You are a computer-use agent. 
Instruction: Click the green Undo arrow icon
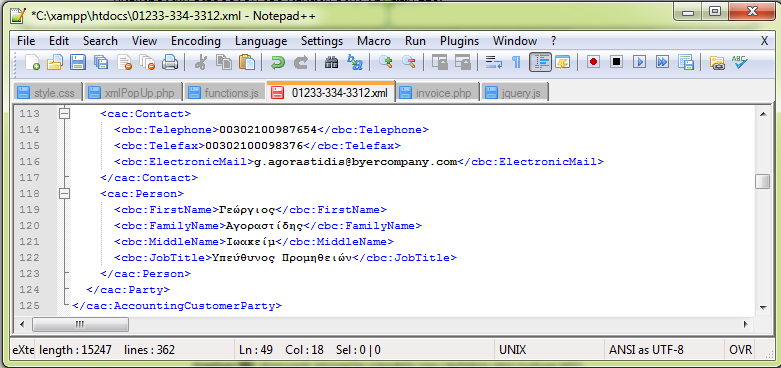pos(278,62)
